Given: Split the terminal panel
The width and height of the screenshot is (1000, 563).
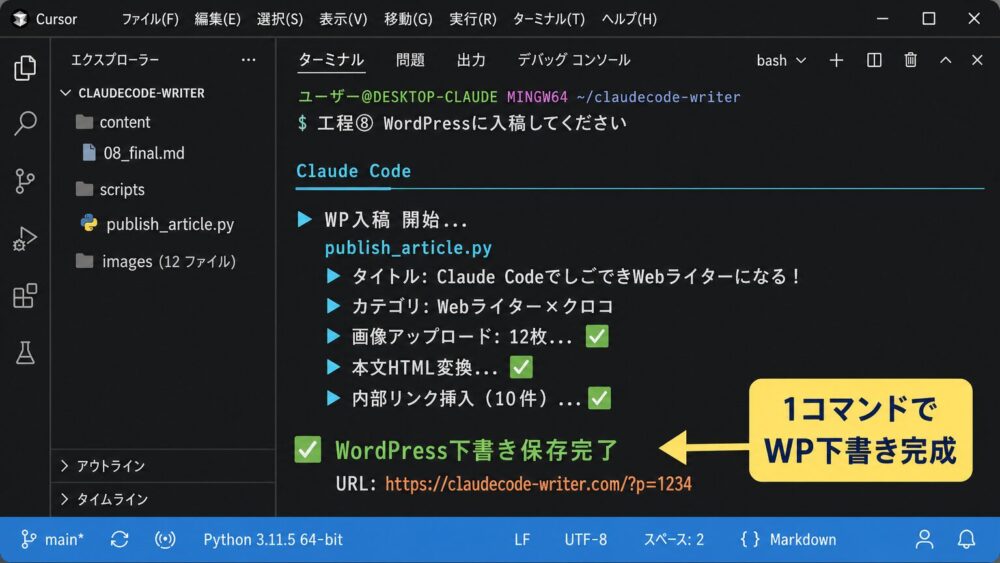Looking at the screenshot, I should coord(874,60).
